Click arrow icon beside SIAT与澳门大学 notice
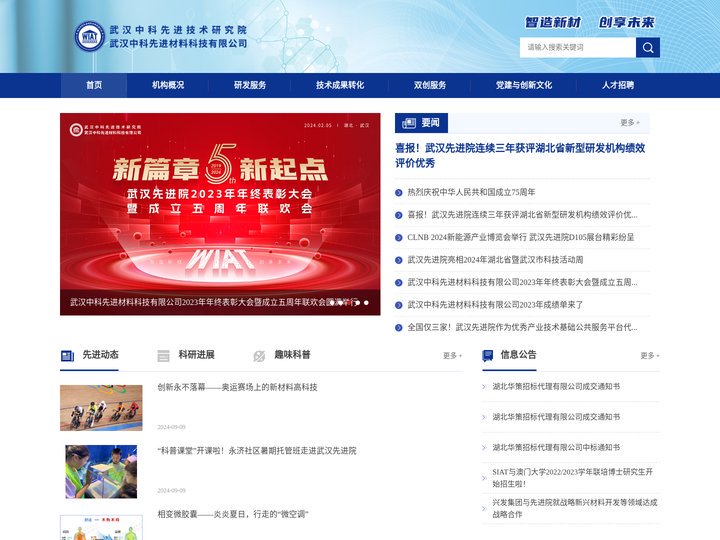This screenshot has width=720, height=540. click(x=484, y=478)
